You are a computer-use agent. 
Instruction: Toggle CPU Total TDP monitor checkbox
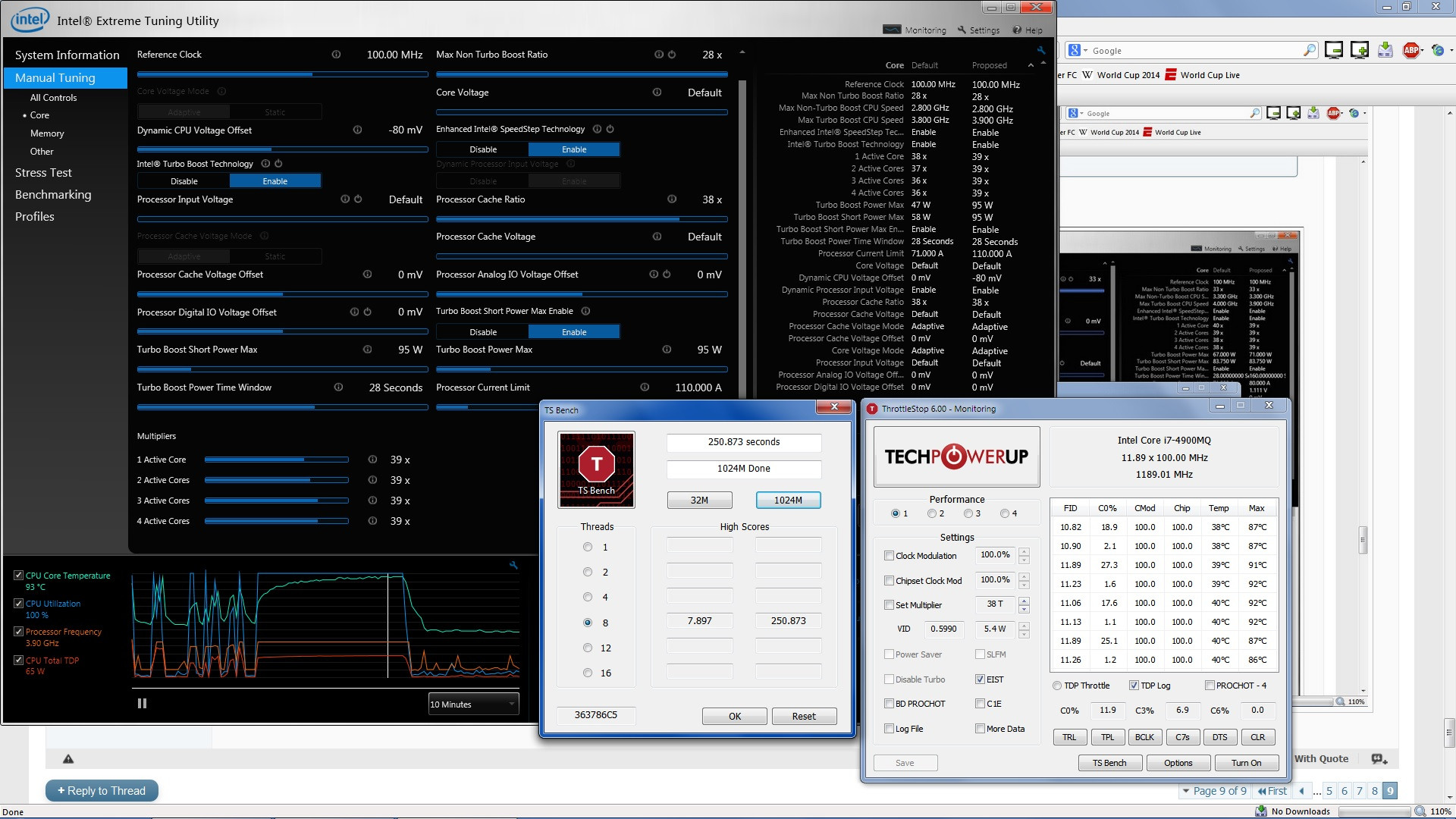tap(19, 661)
